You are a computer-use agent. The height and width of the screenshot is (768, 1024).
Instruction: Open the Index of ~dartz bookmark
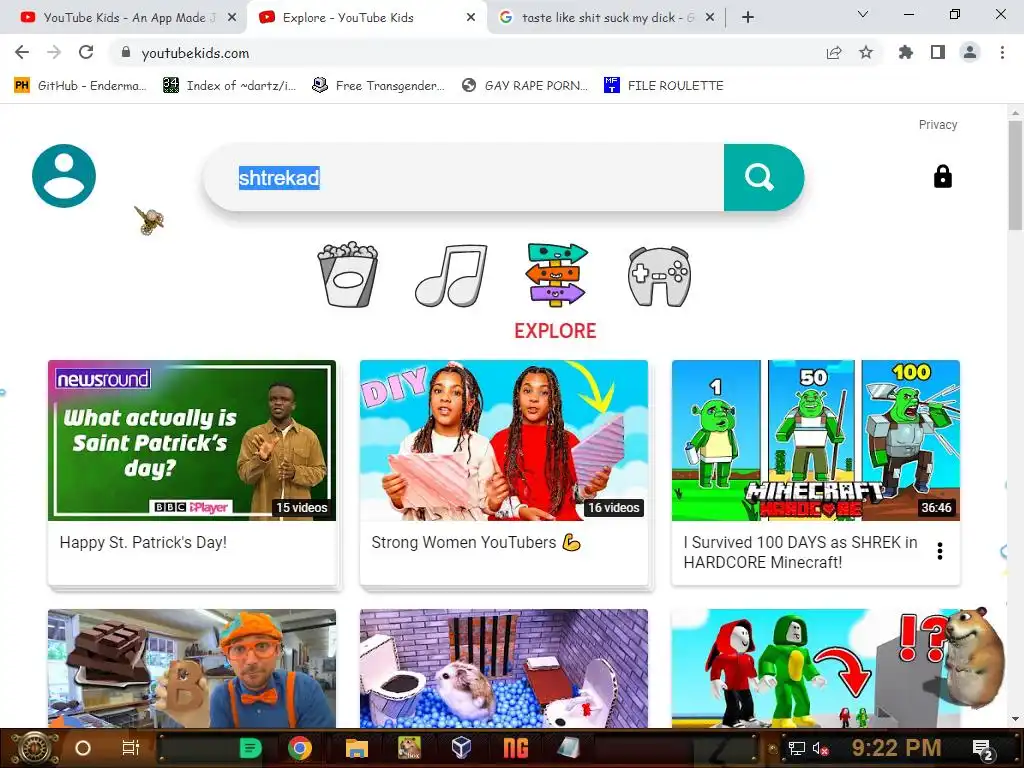230,86
